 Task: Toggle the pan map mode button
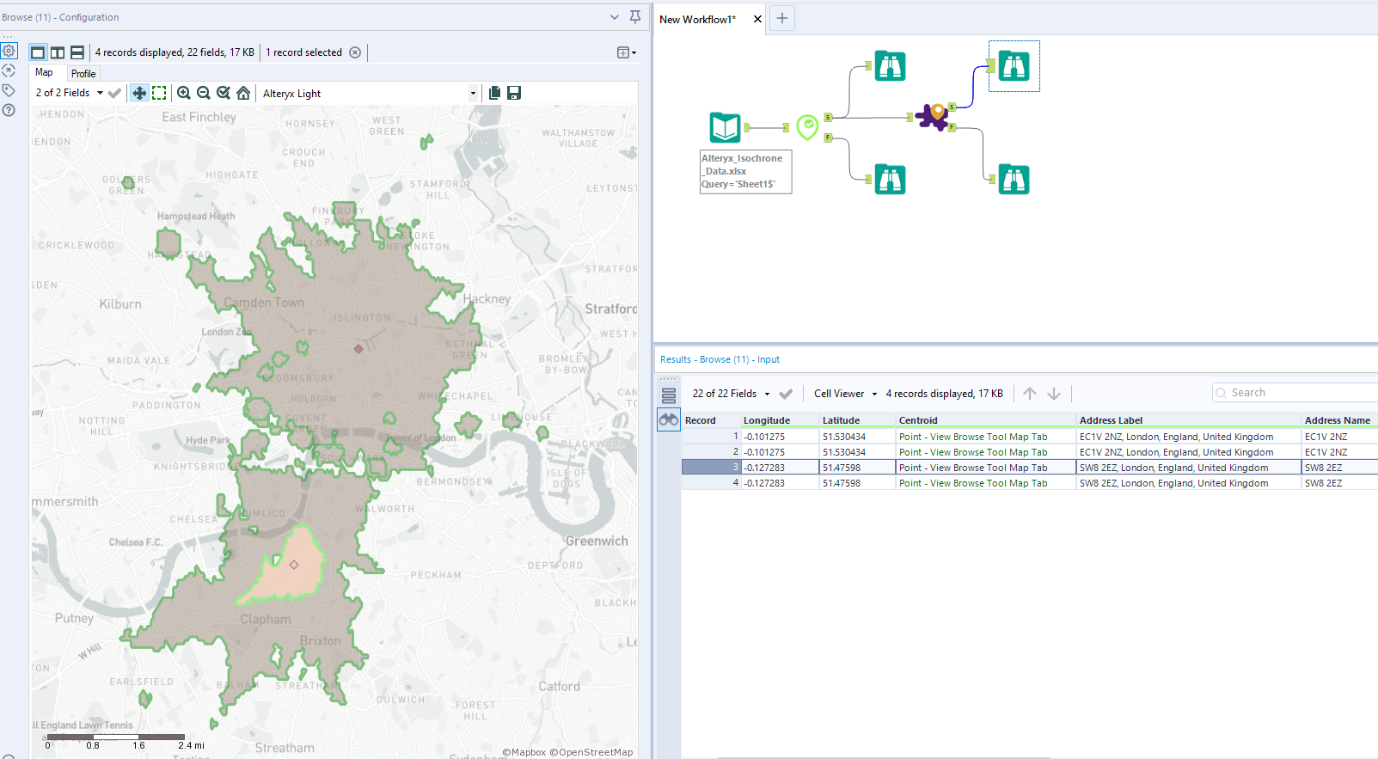[139, 93]
